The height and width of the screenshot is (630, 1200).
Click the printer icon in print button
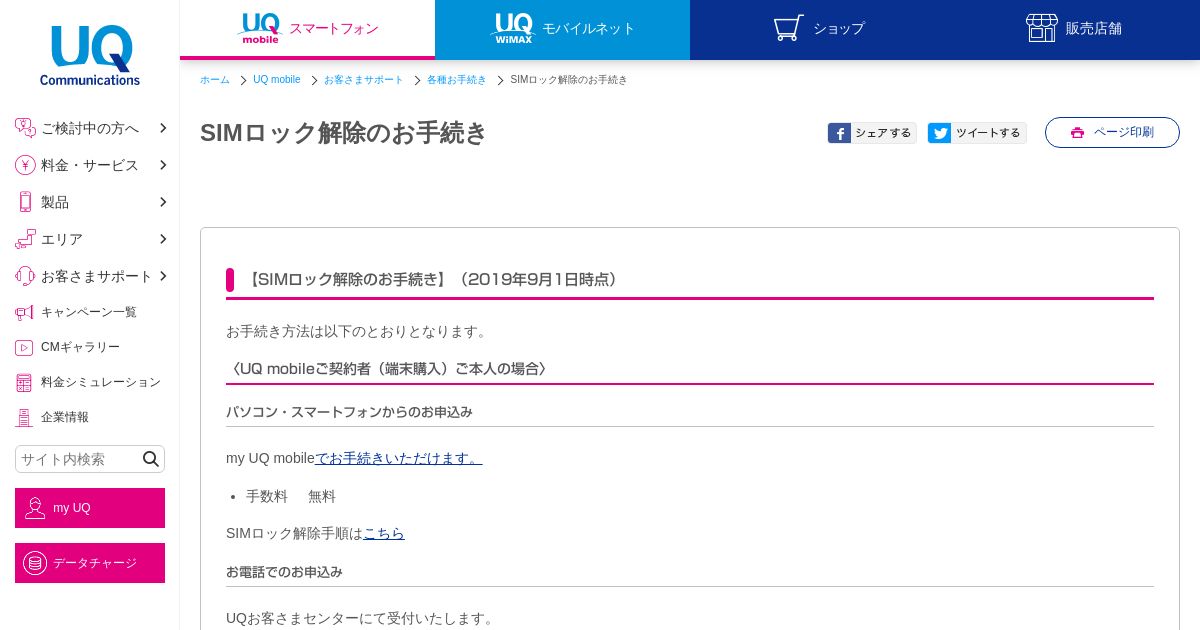pyautogui.click(x=1077, y=133)
